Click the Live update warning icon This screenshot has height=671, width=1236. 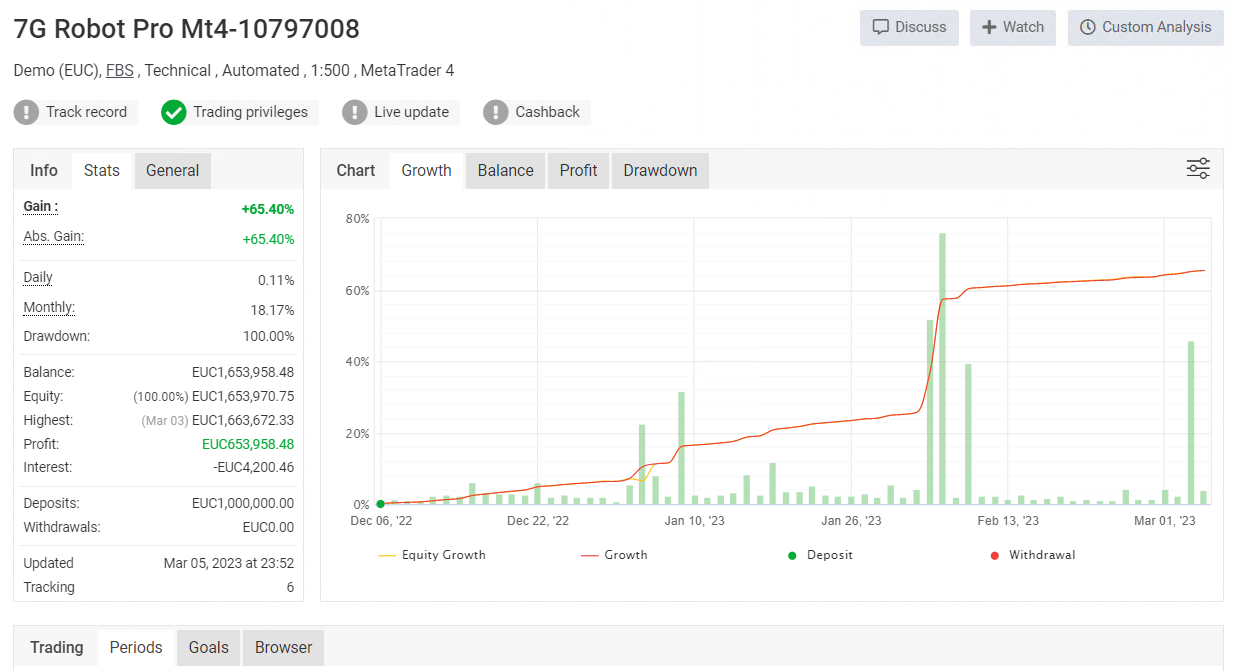[x=355, y=112]
